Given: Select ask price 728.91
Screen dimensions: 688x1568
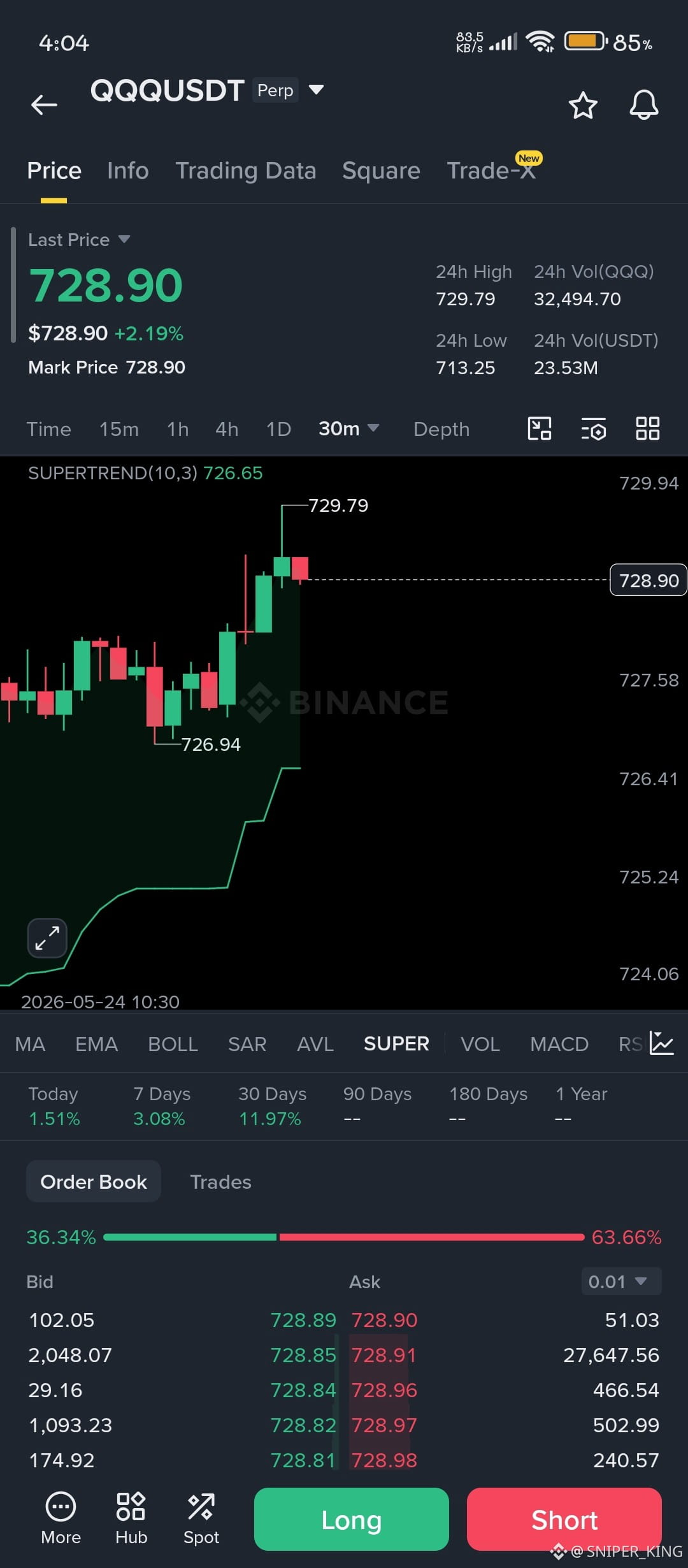Looking at the screenshot, I should [384, 1354].
